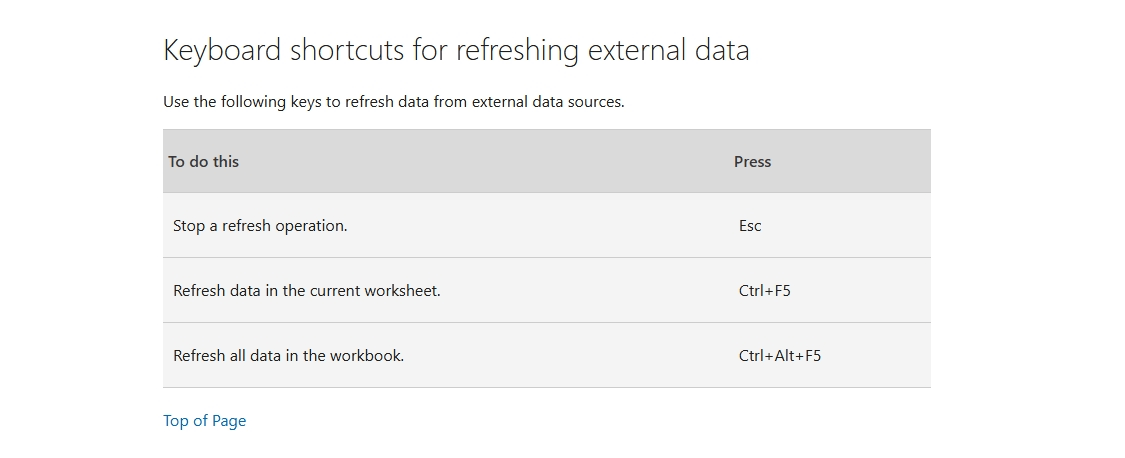Click the Top of Page link
Viewport: 1125px width, 458px height.
click(204, 421)
